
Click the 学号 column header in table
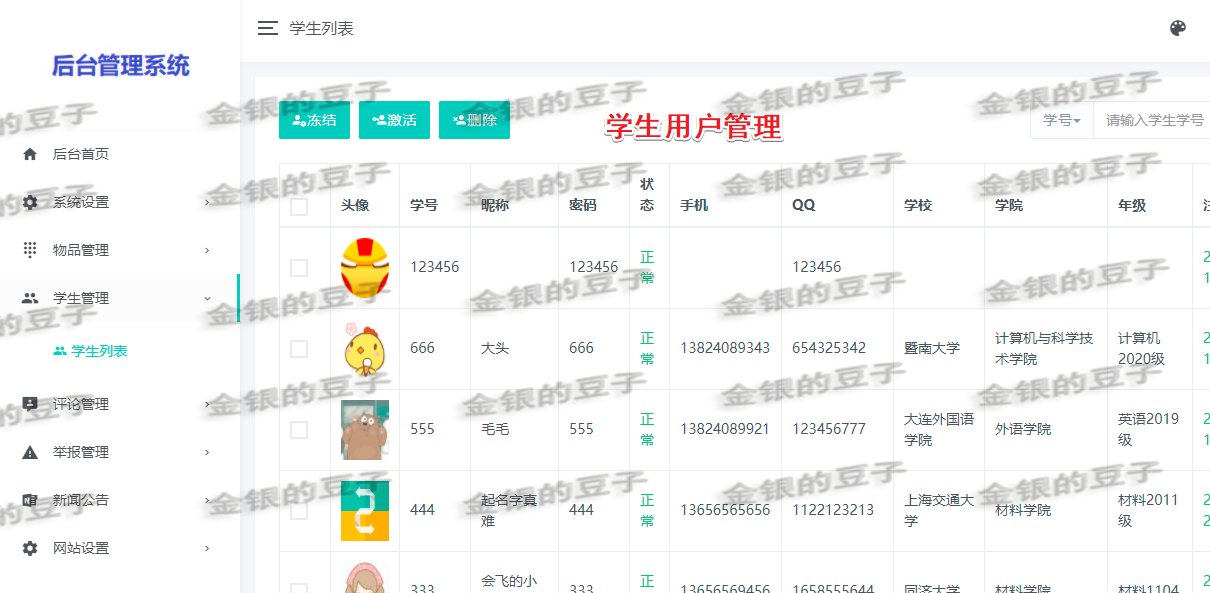click(424, 205)
